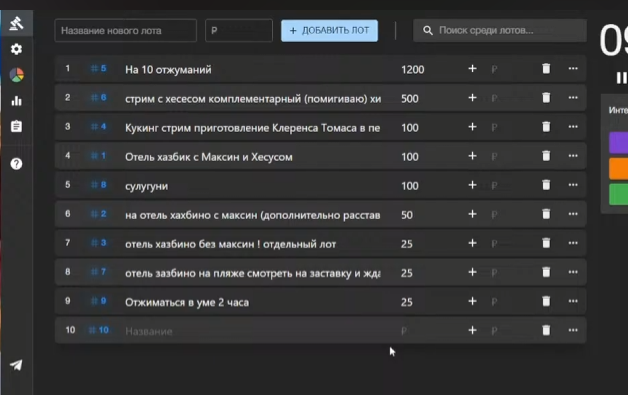Delete the 'стрим с хесесом' lot
Screen dimensions: 628x395
546,98
